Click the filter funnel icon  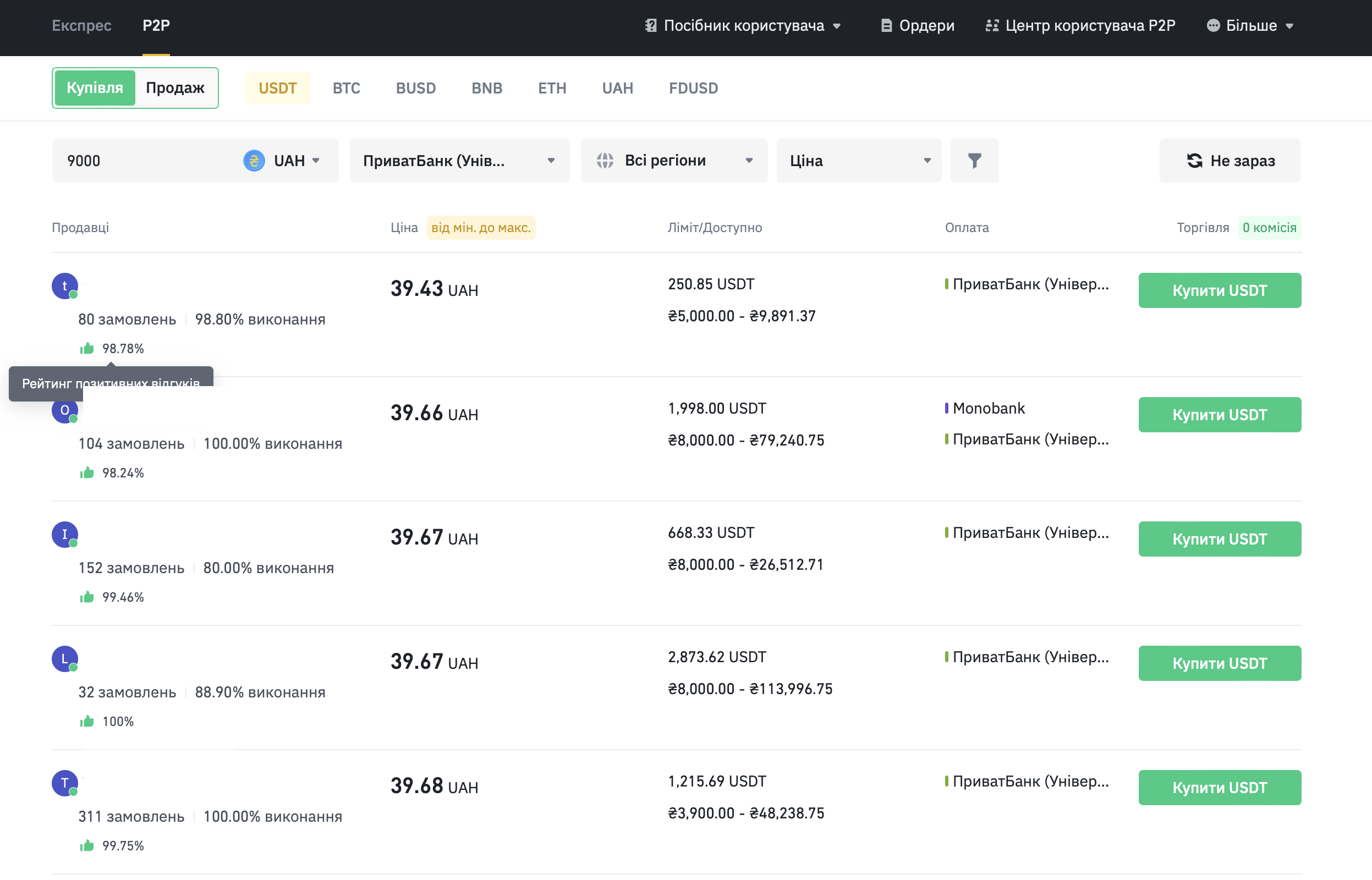click(974, 161)
